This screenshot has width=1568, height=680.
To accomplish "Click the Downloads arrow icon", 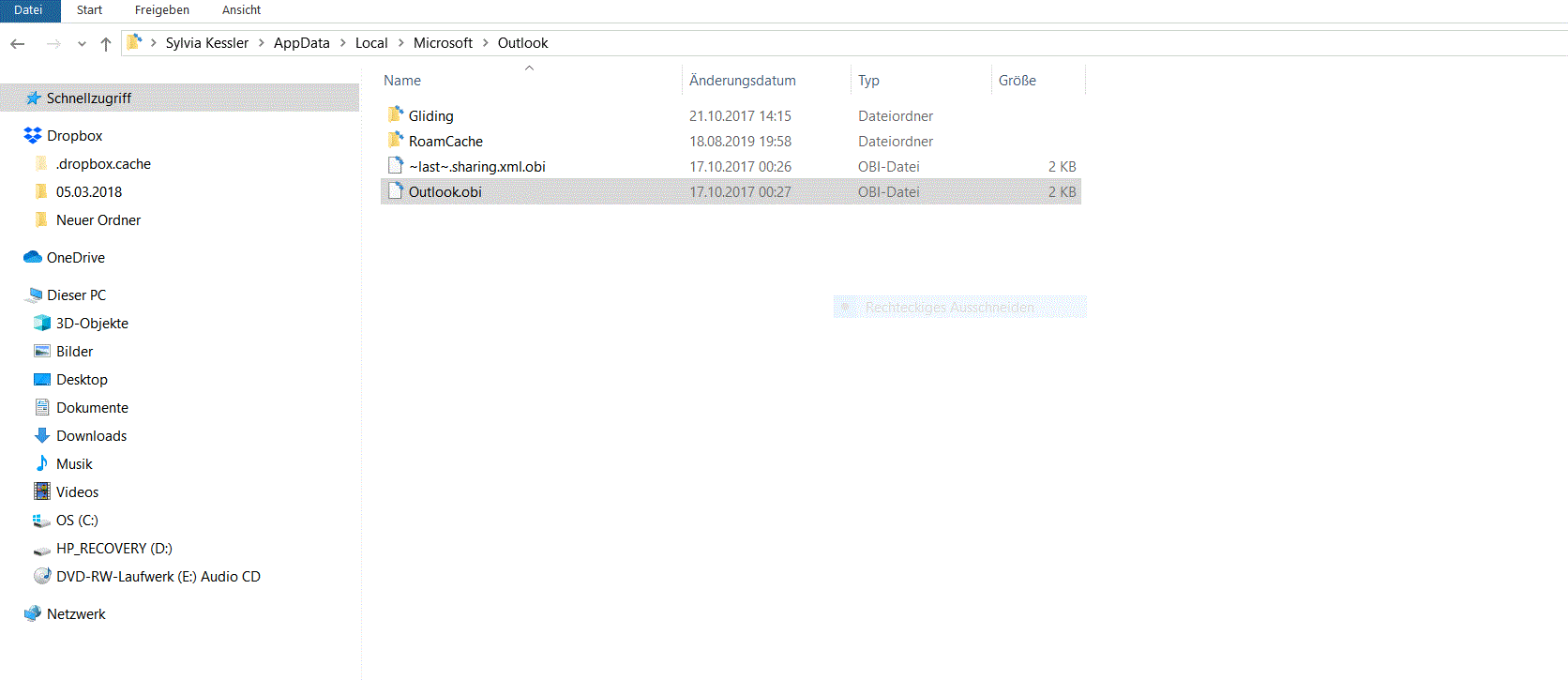I will click(42, 435).
